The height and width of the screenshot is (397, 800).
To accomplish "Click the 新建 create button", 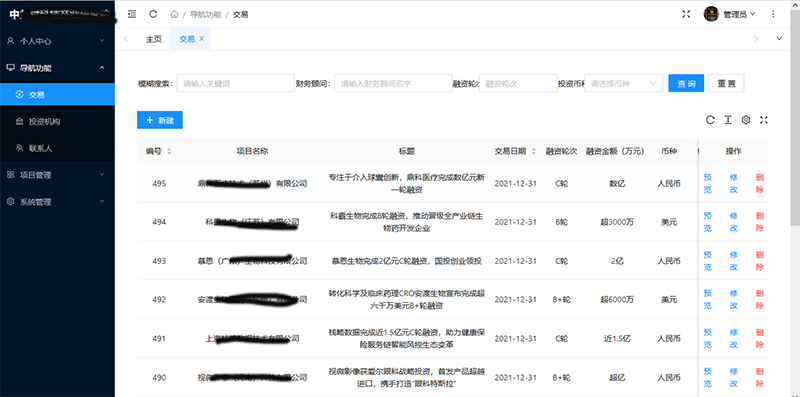I will pos(160,120).
